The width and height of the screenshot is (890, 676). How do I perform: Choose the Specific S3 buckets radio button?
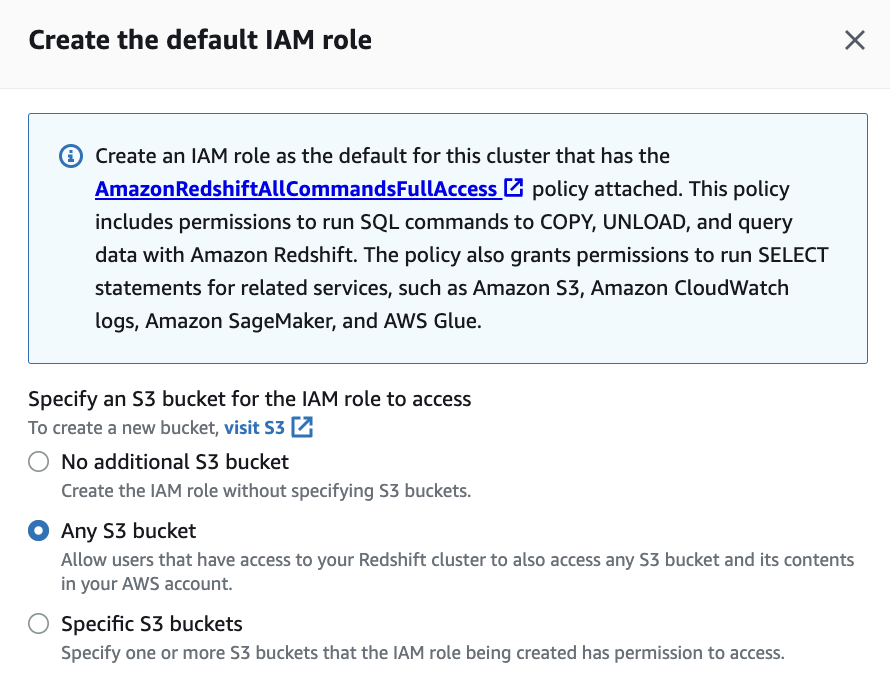(38, 624)
